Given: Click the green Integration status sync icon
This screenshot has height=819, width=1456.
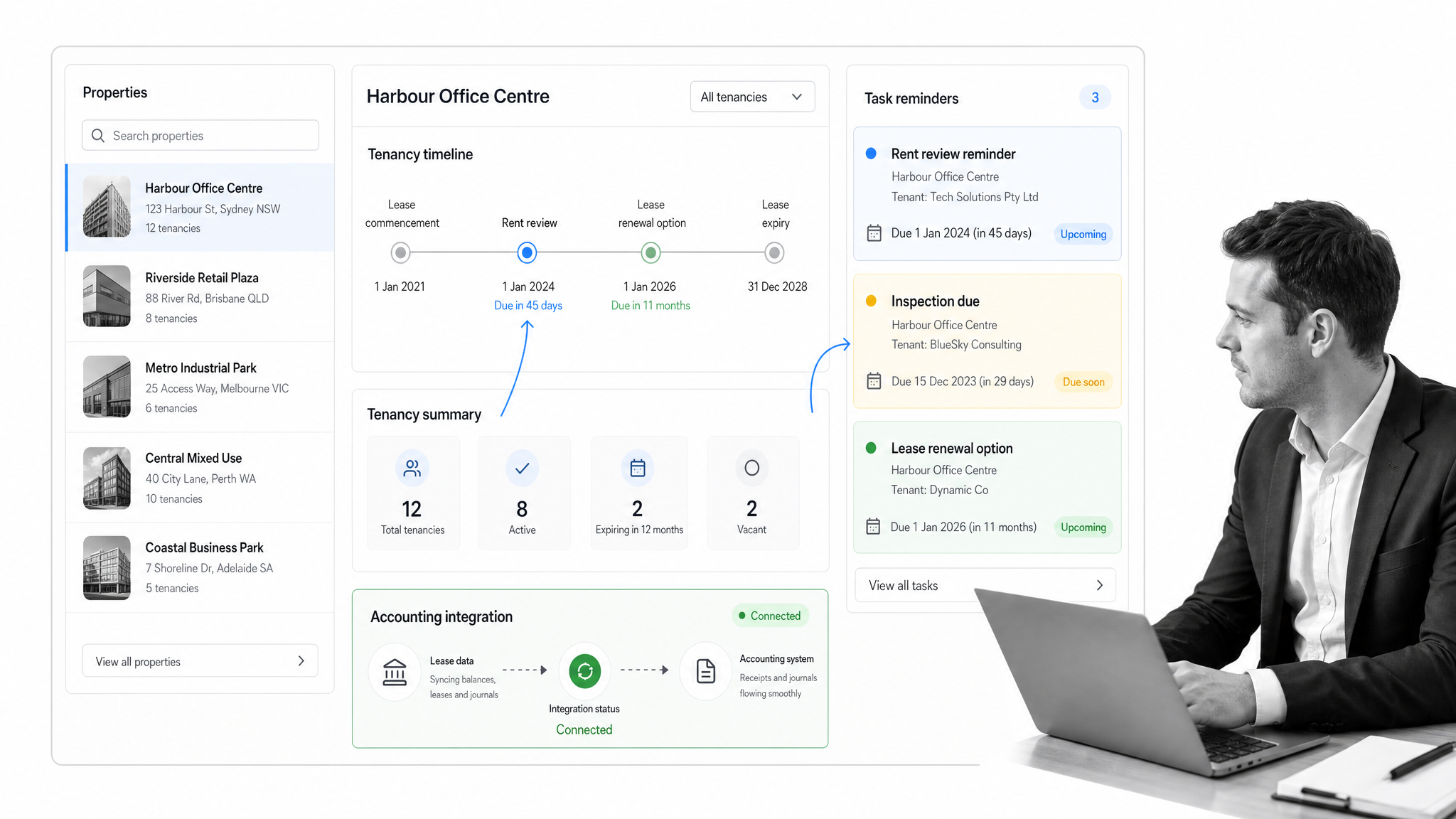Looking at the screenshot, I should pos(585,671).
